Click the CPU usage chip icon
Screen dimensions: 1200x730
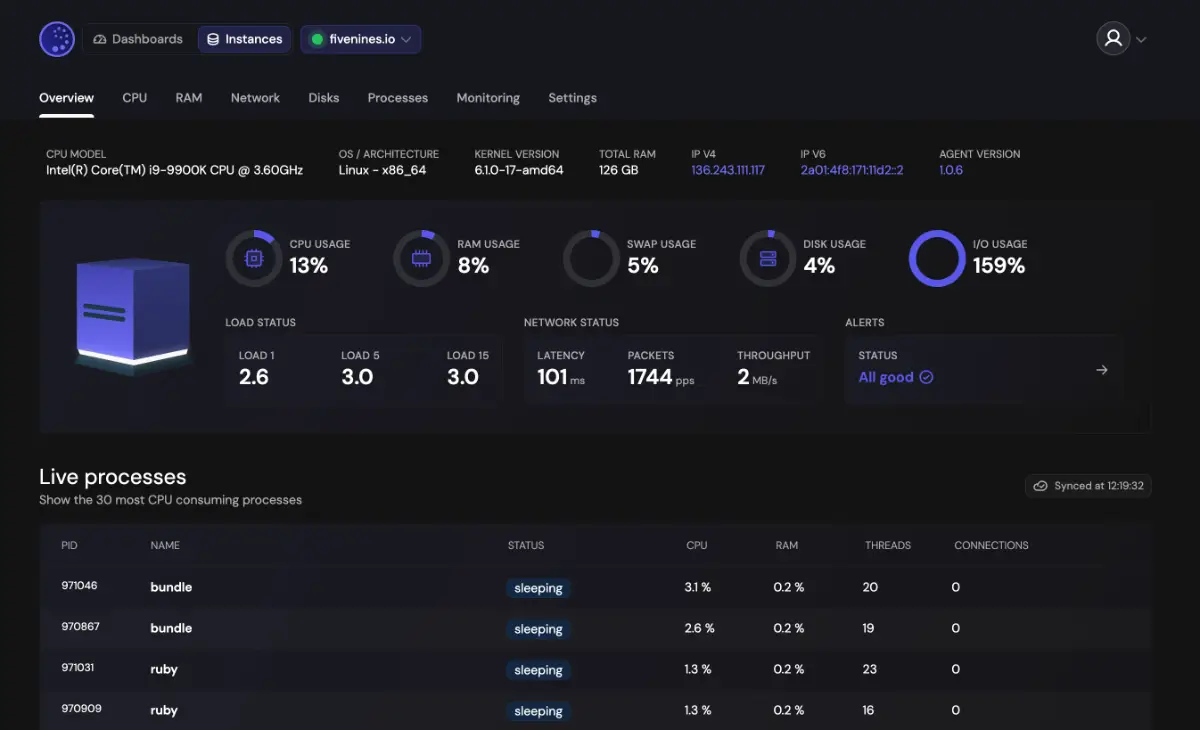click(254, 258)
